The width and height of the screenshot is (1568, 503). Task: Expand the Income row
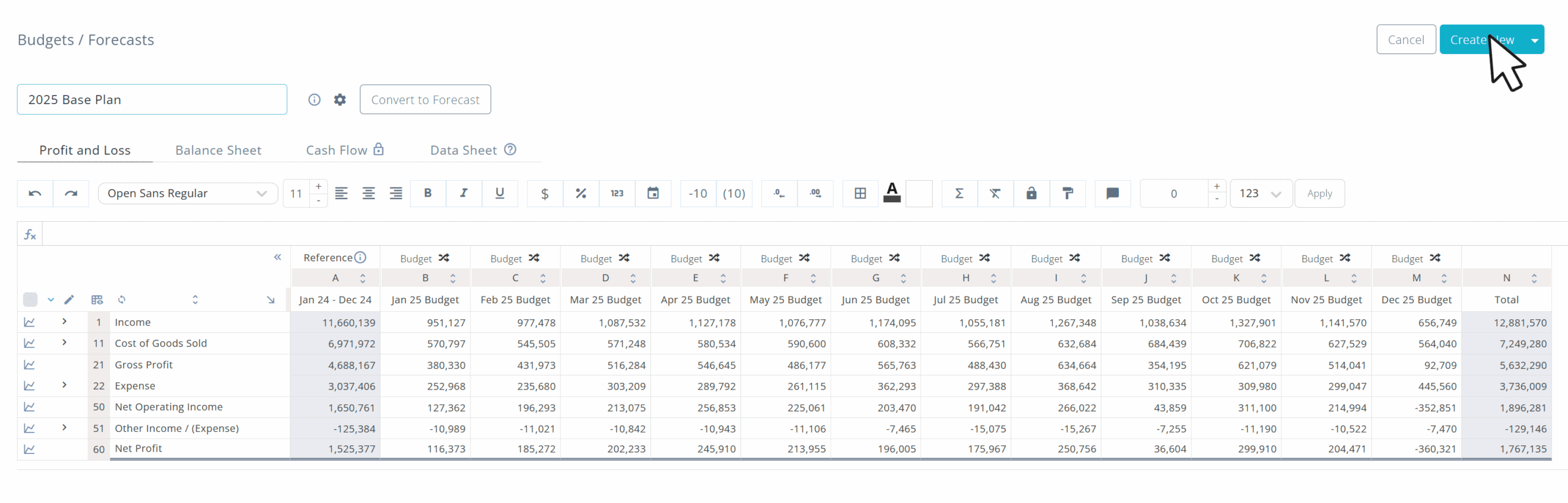click(x=64, y=322)
